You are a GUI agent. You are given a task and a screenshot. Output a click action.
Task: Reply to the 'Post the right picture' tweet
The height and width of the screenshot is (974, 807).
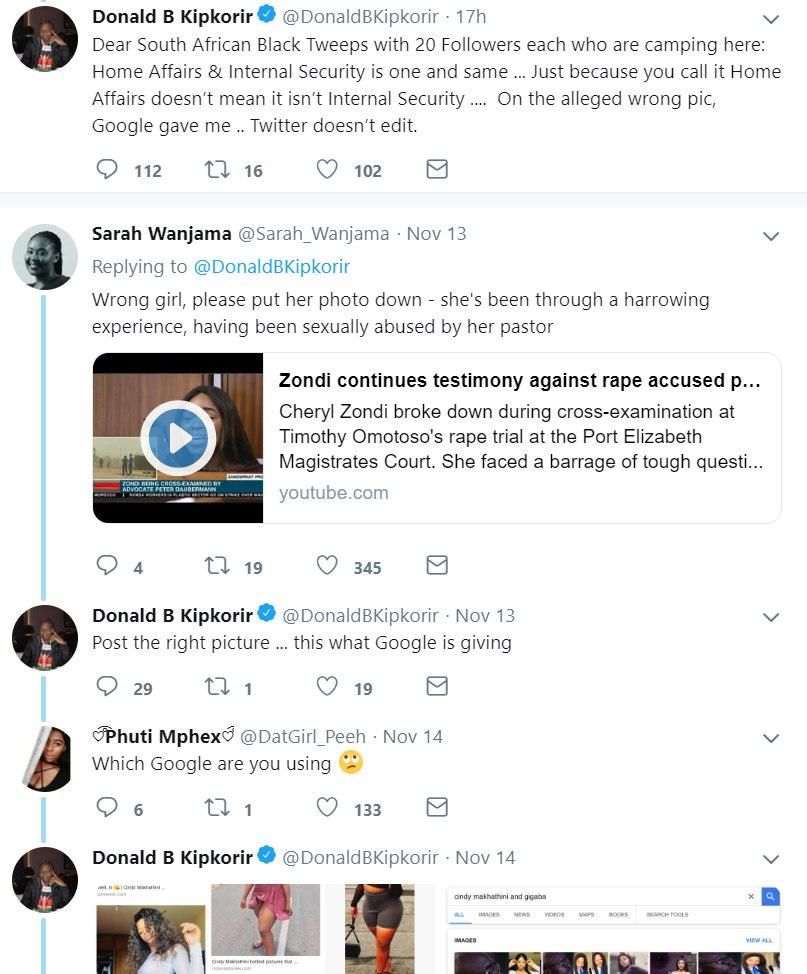tap(107, 687)
